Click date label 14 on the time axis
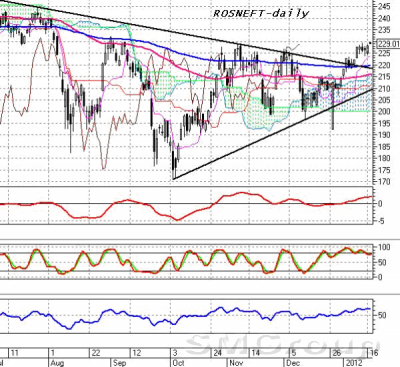This screenshot has height=367, width=400. (256, 353)
